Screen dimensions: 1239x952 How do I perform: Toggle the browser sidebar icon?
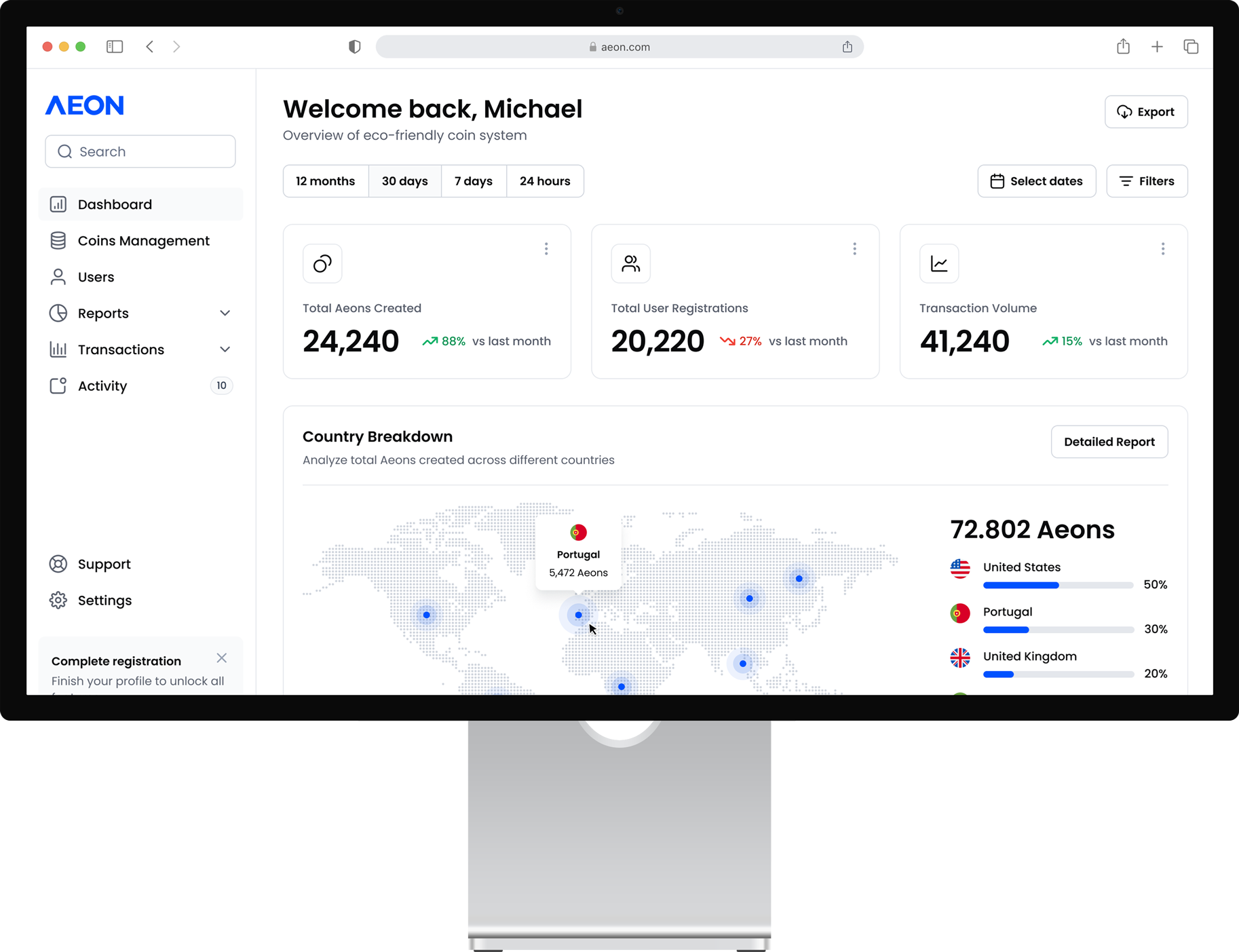(115, 47)
